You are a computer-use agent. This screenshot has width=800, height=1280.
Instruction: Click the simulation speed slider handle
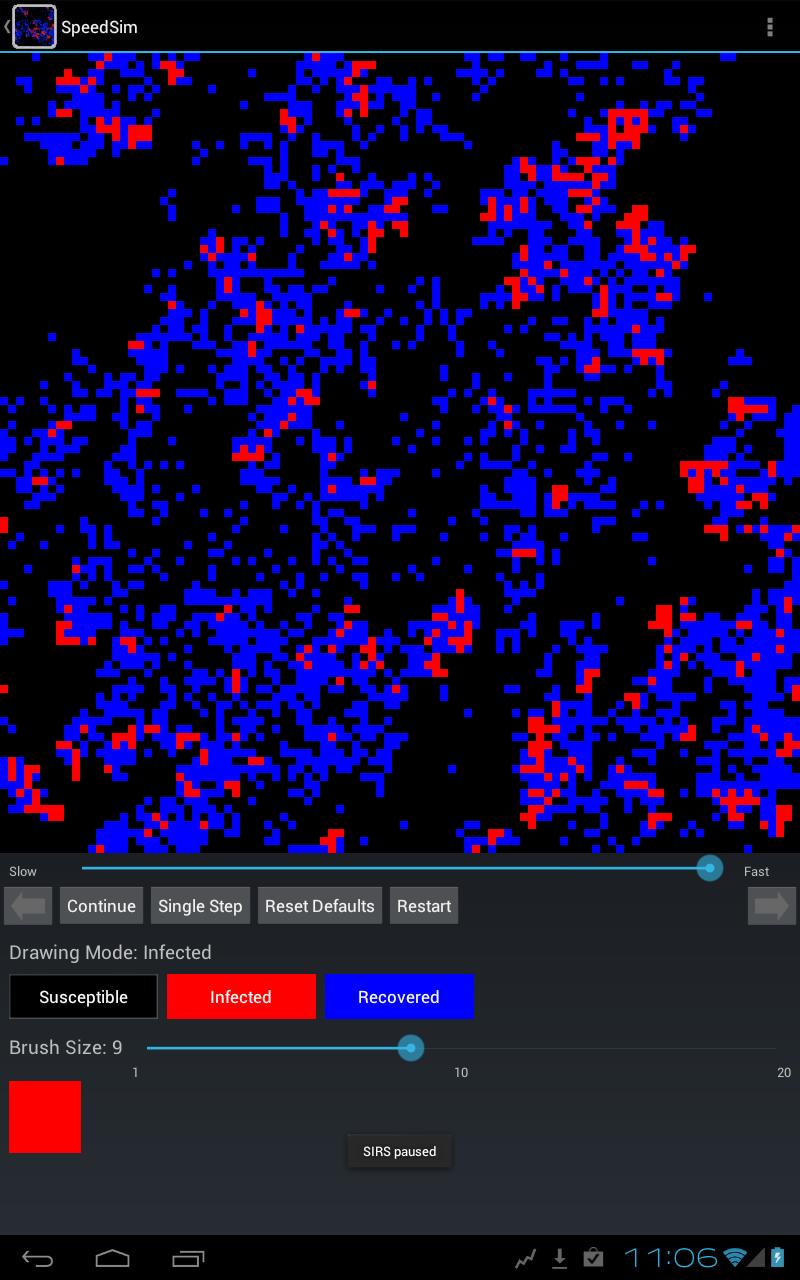click(x=709, y=868)
